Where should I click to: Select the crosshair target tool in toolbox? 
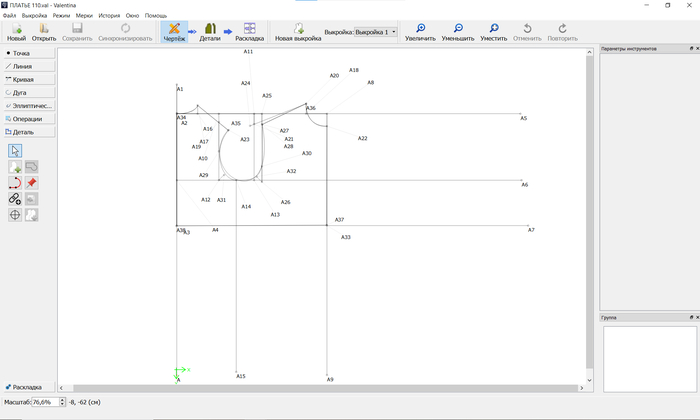point(15,214)
